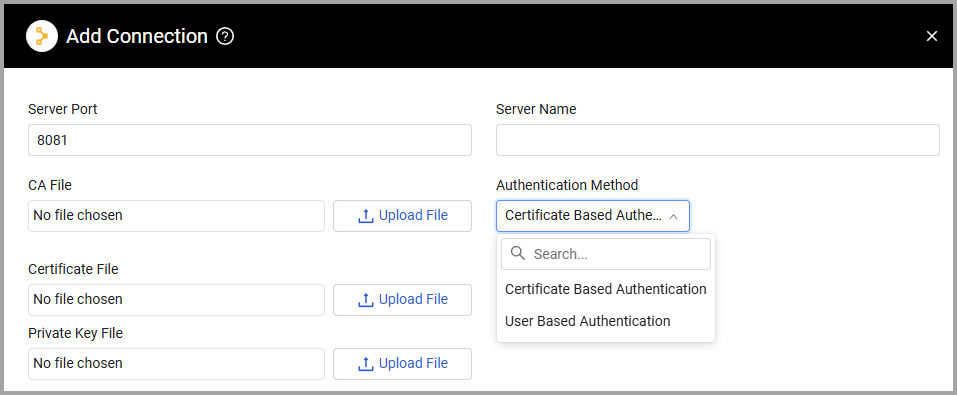Close the Add Connection dialog

point(931,37)
